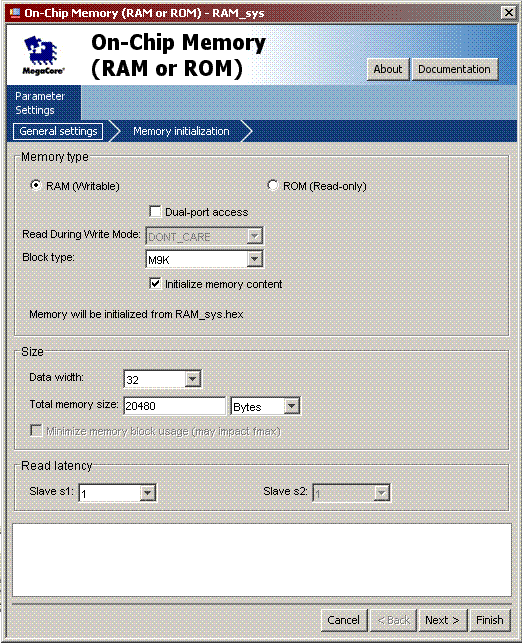Select ROM (Read-only) memory type
The image size is (522, 644).
[272, 186]
